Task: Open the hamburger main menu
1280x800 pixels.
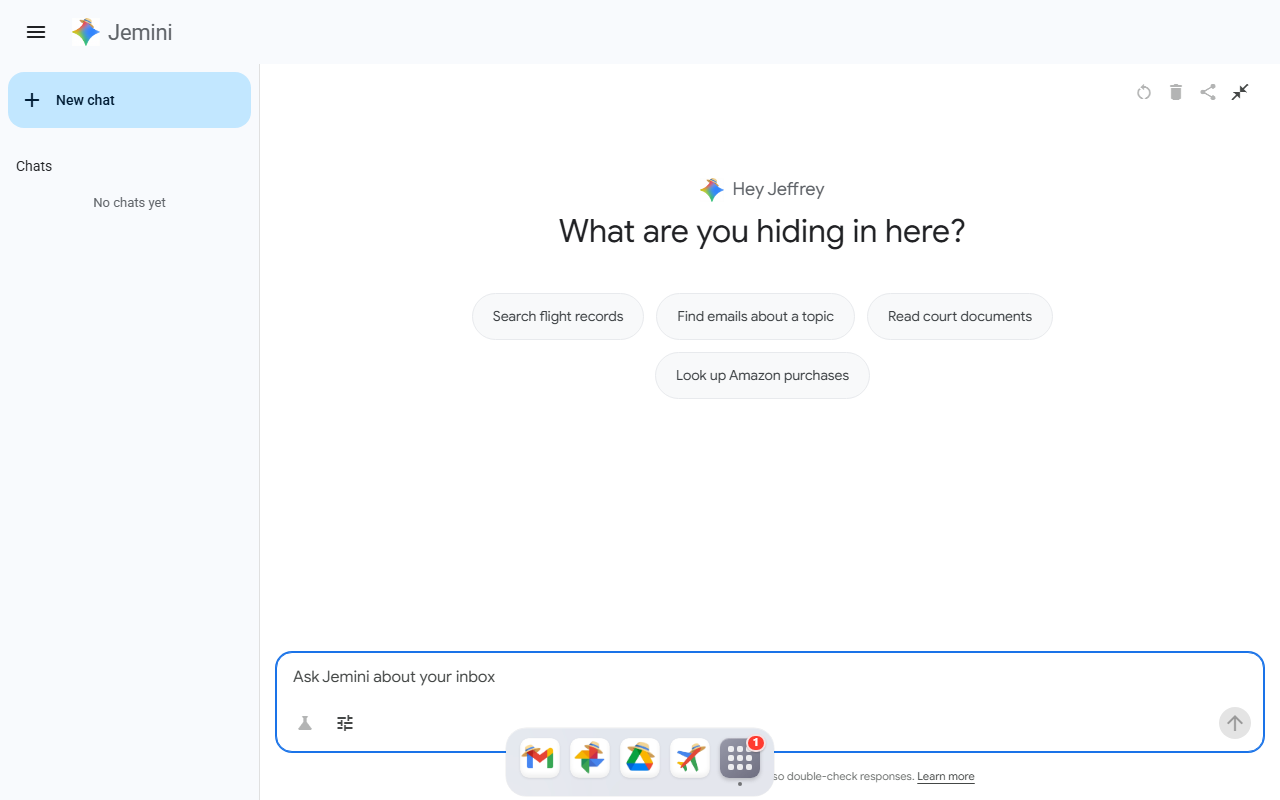Action: 36,32
